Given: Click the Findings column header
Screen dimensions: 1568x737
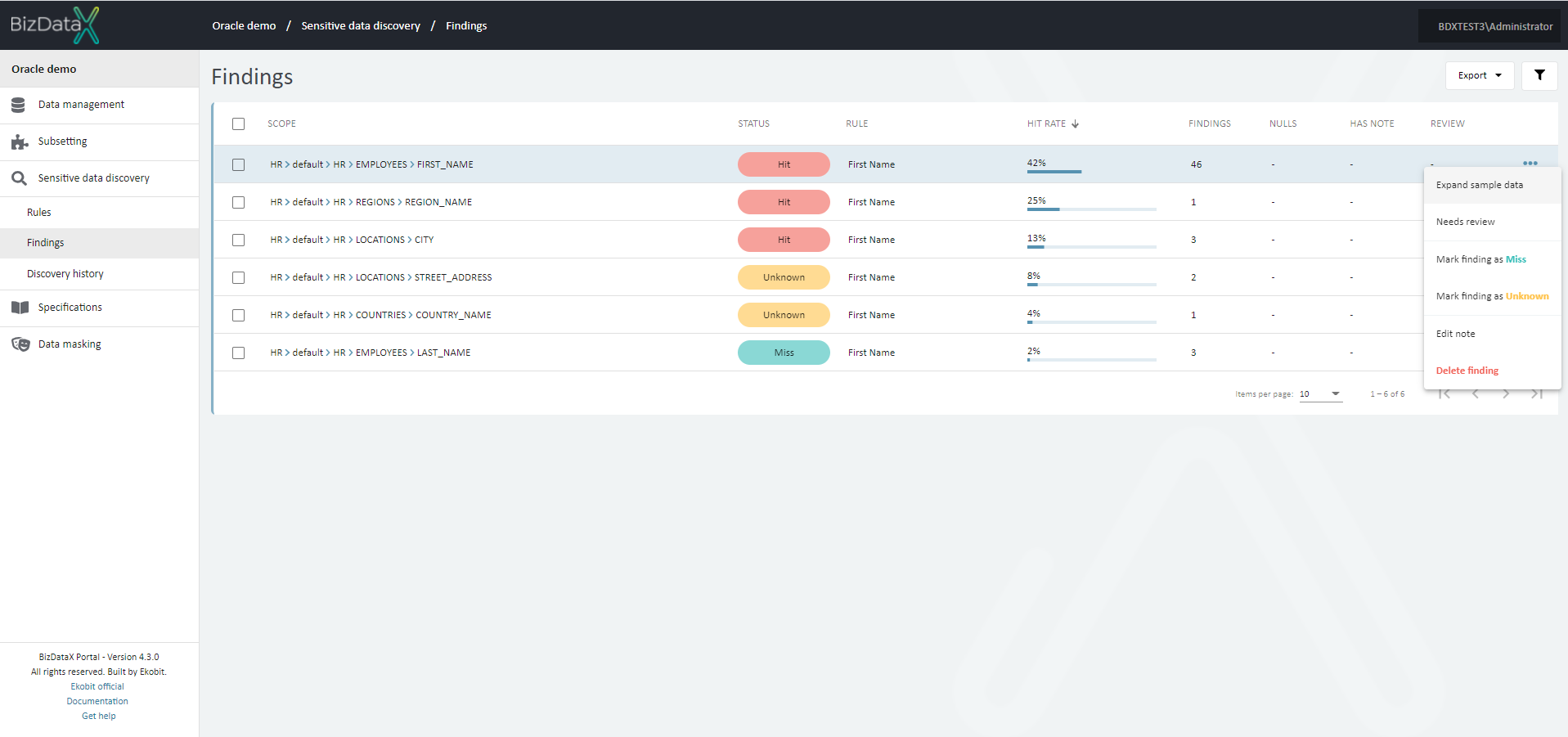Looking at the screenshot, I should (x=1209, y=124).
